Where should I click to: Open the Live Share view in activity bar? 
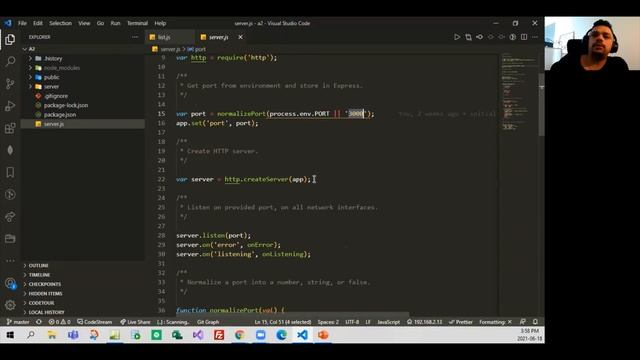(10, 216)
